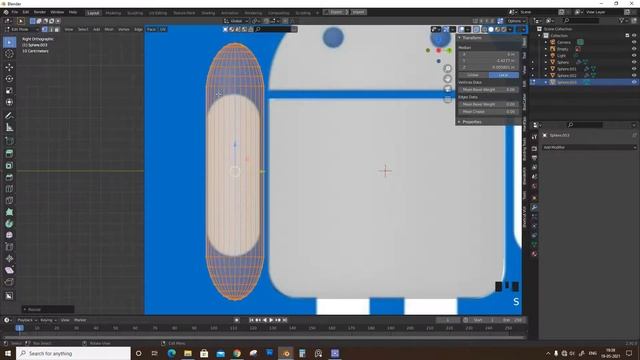Open the Edit Mode dropdown
The image size is (640, 360).
(22, 29)
